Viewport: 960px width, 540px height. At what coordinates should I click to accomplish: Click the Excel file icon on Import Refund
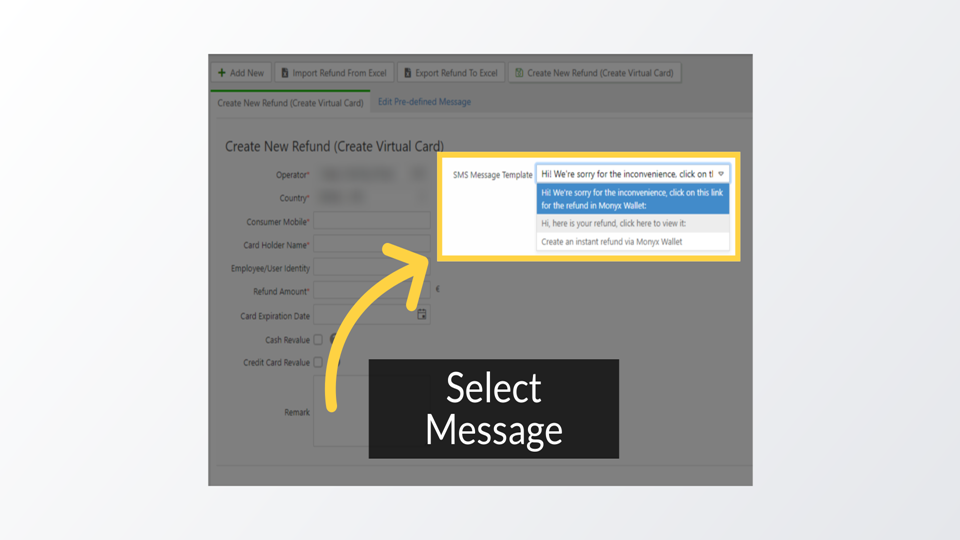point(285,73)
